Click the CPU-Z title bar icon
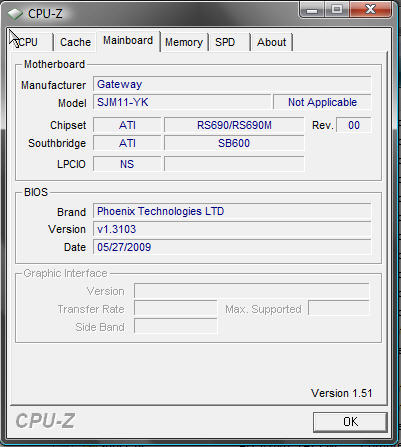Image resolution: width=401 pixels, height=447 pixels. point(15,14)
